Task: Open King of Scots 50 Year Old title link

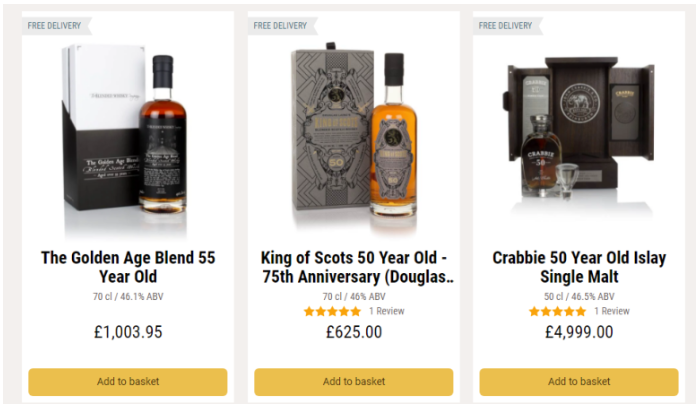Action: point(357,267)
